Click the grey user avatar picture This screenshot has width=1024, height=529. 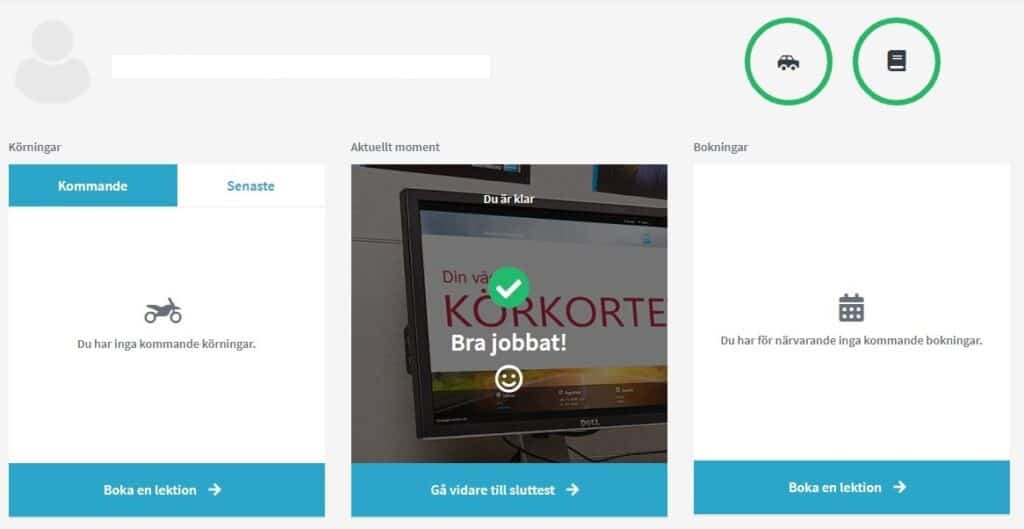[52, 61]
